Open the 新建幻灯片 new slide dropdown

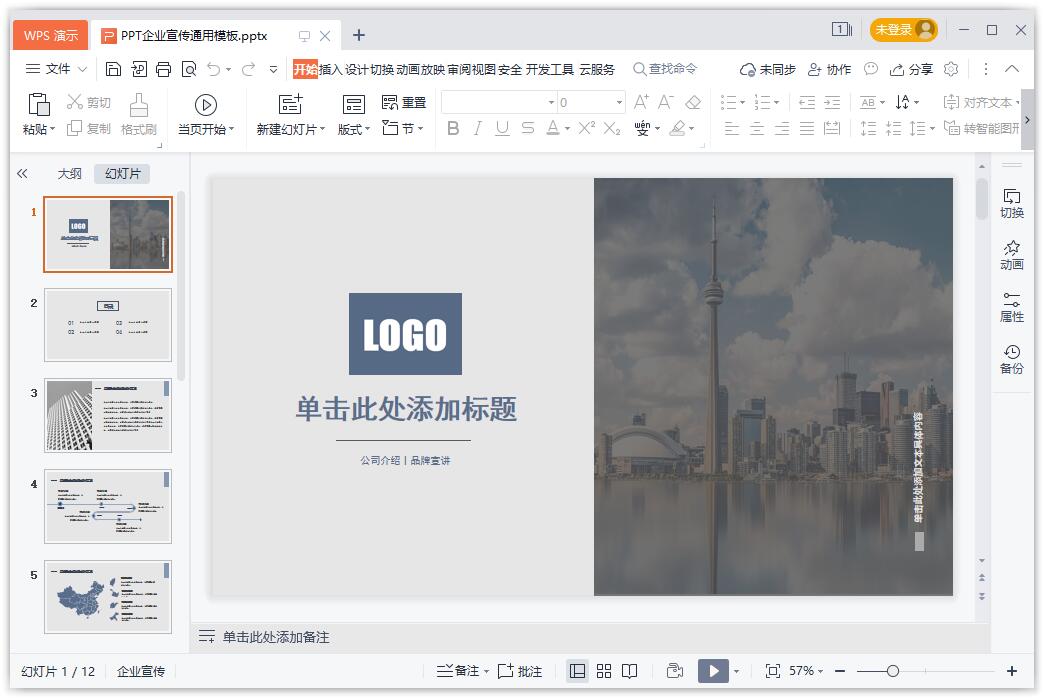click(290, 129)
